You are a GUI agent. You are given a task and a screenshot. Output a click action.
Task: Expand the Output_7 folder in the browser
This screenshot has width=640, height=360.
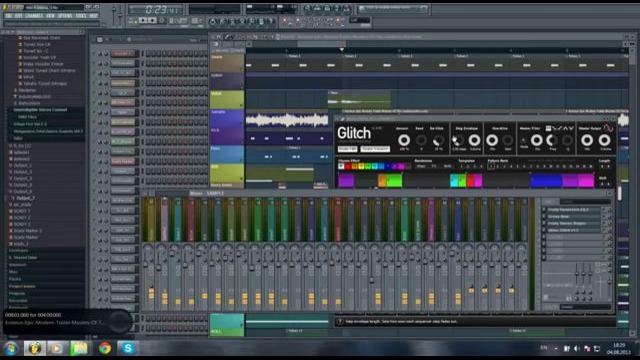tap(13, 198)
